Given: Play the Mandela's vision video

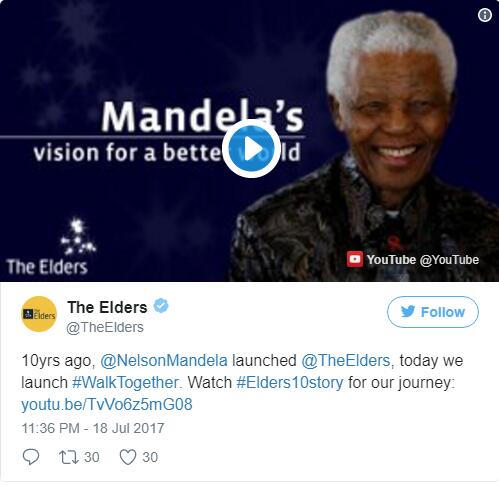Looking at the screenshot, I should point(251,149).
